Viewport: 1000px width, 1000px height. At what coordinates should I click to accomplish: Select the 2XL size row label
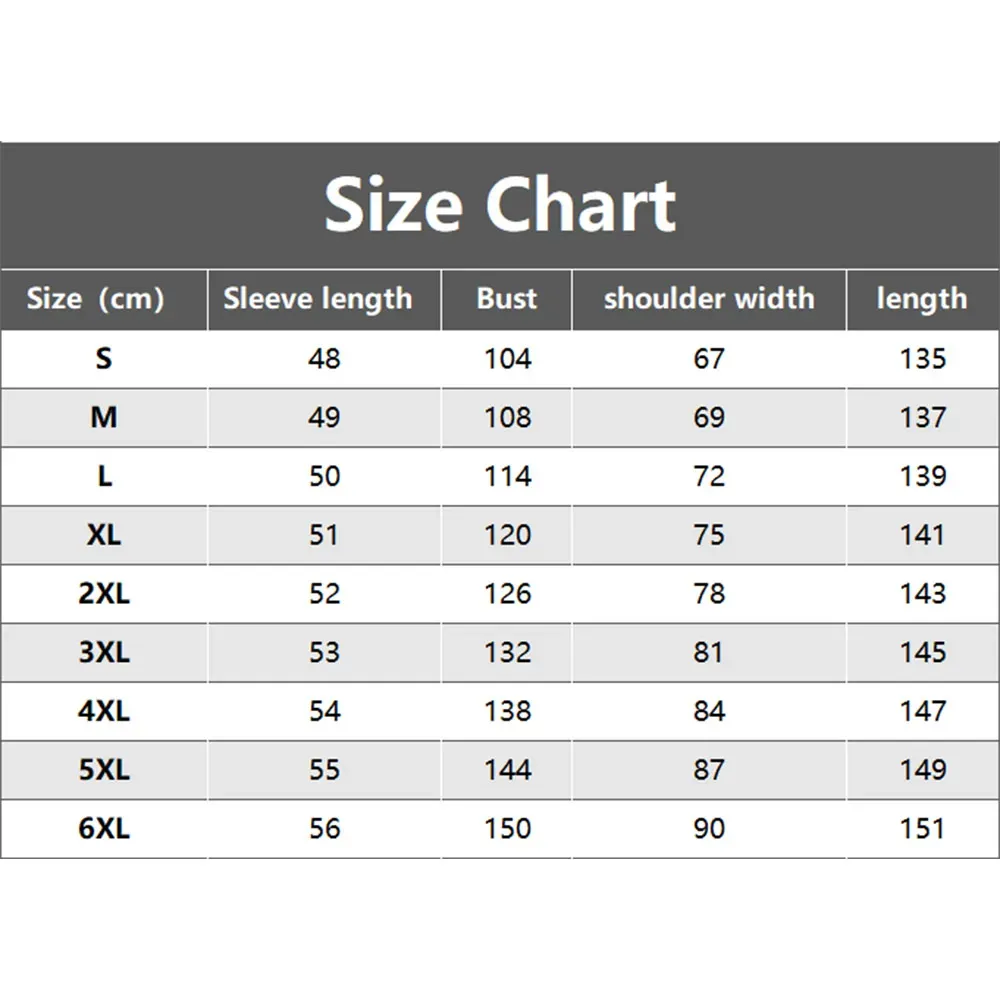point(104,594)
